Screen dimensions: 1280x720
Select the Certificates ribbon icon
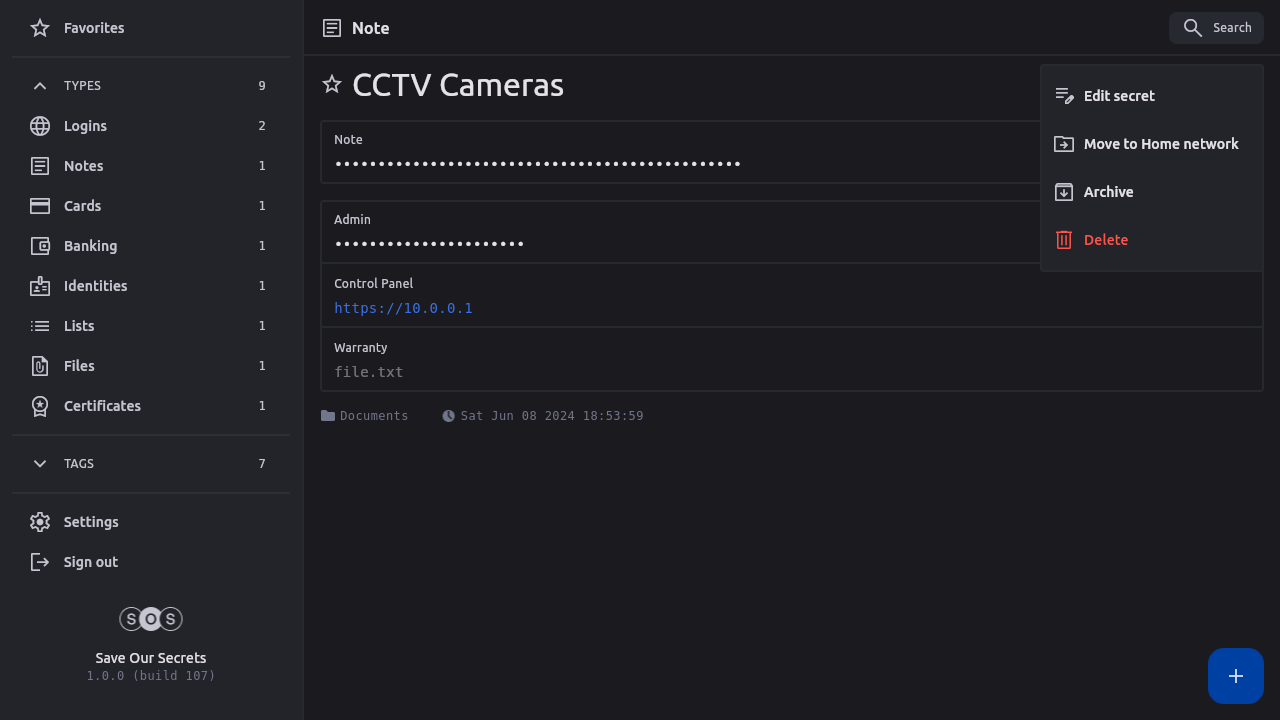click(x=40, y=406)
